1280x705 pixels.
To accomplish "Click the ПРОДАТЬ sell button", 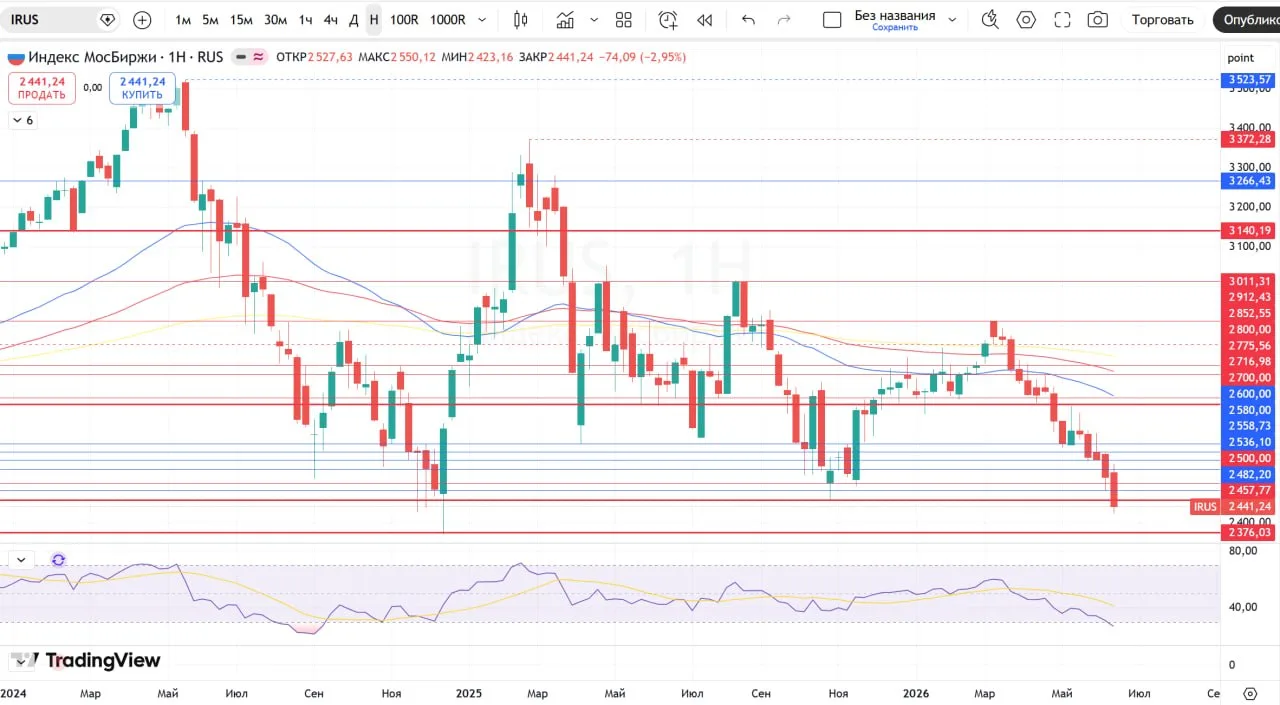I will 42,89.
